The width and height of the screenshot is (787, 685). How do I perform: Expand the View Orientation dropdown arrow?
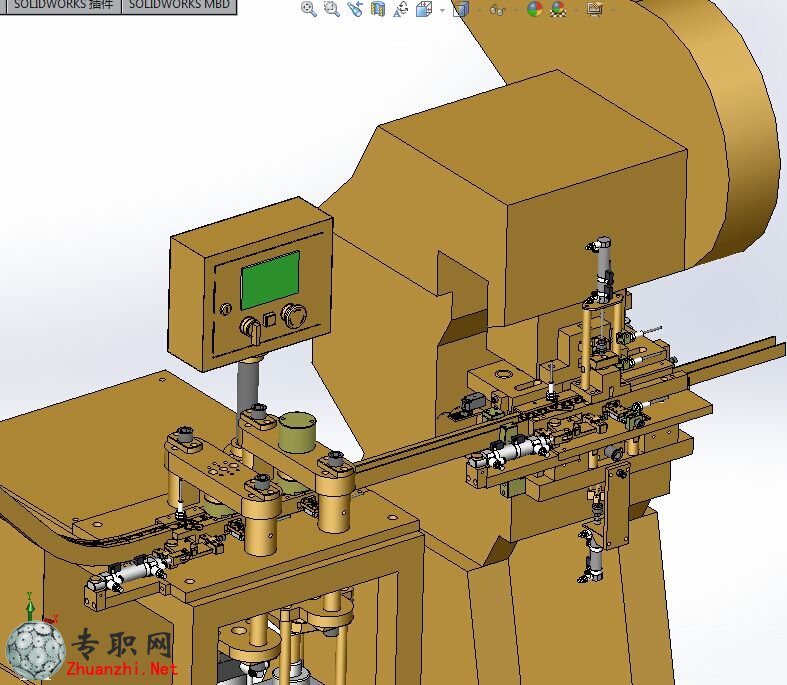[x=442, y=10]
